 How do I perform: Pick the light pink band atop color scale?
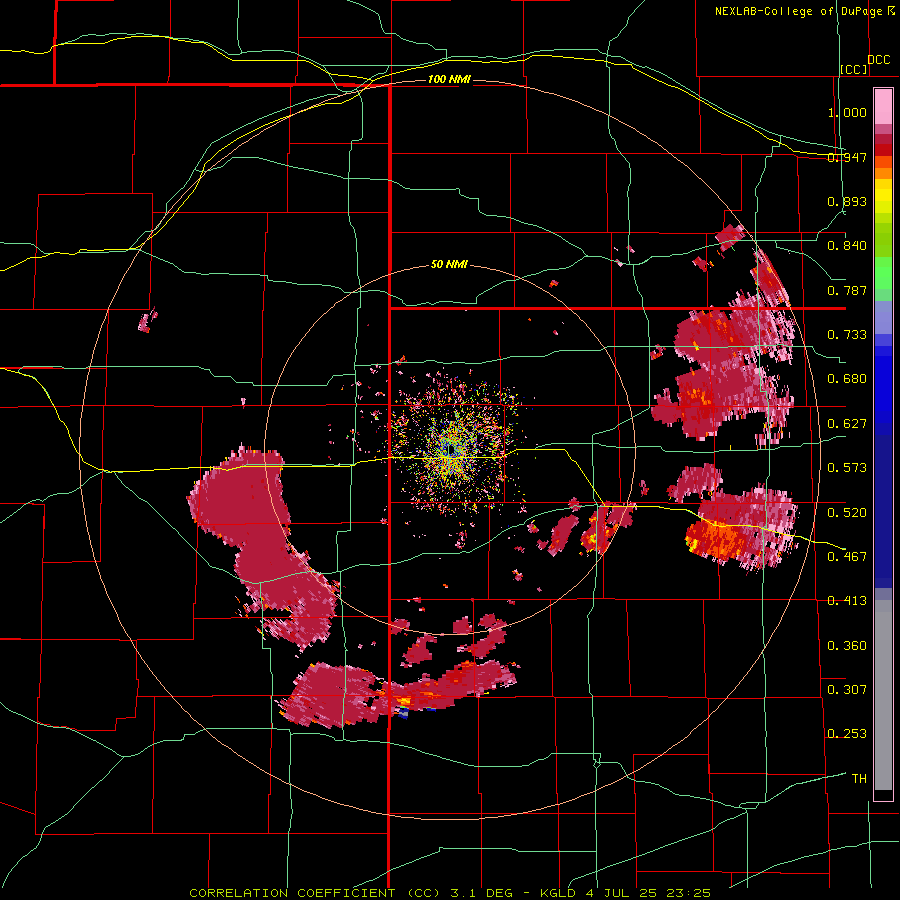[x=883, y=106]
